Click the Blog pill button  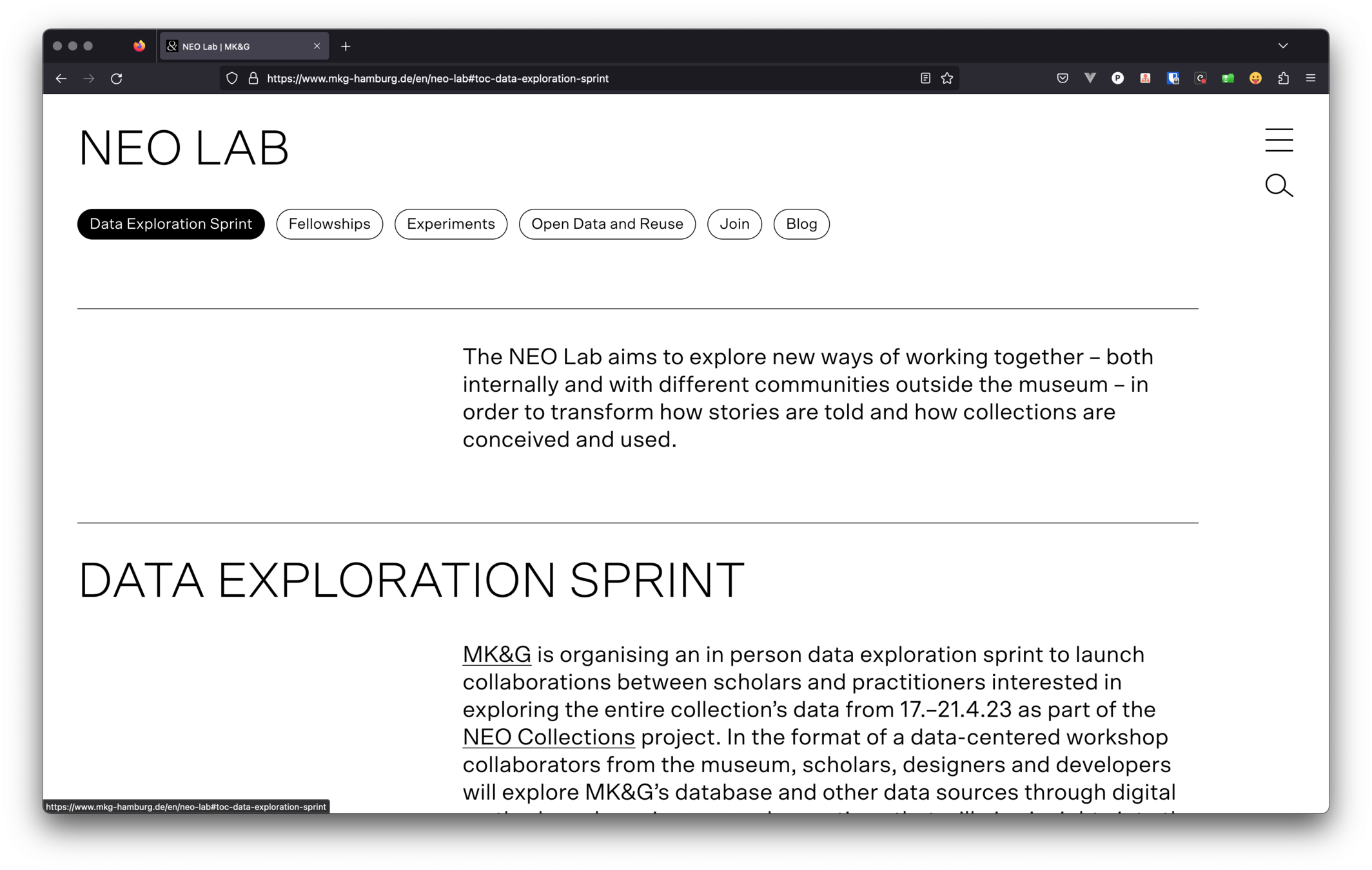801,224
